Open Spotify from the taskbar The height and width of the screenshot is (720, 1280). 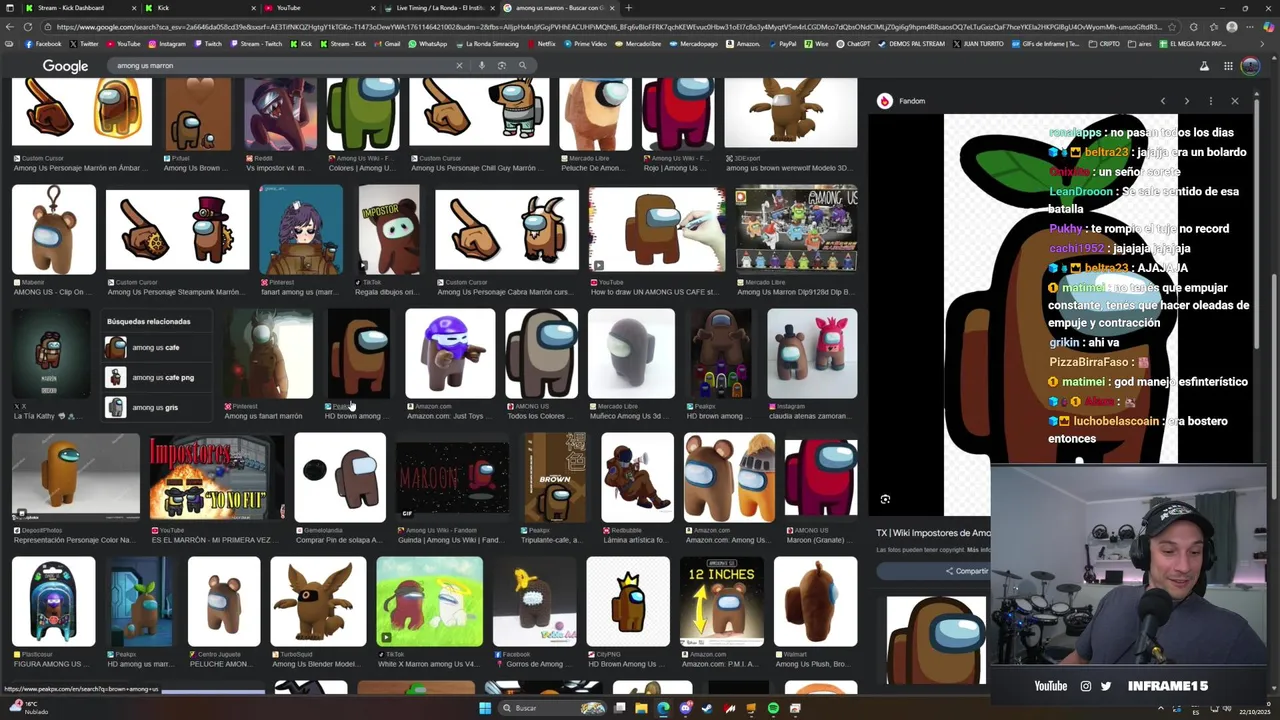(x=773, y=708)
